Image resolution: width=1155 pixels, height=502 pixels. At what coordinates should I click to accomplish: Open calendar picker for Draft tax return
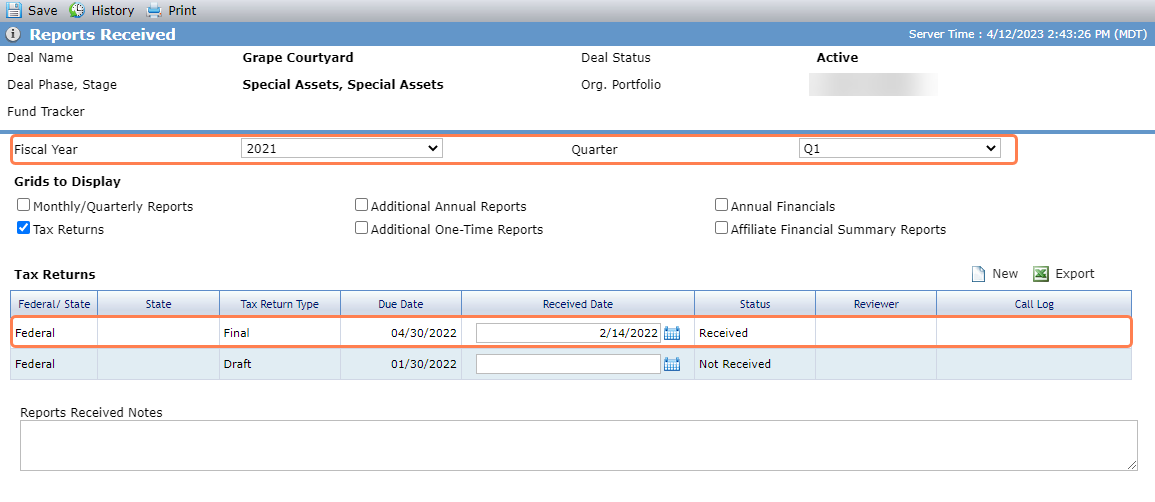point(672,364)
